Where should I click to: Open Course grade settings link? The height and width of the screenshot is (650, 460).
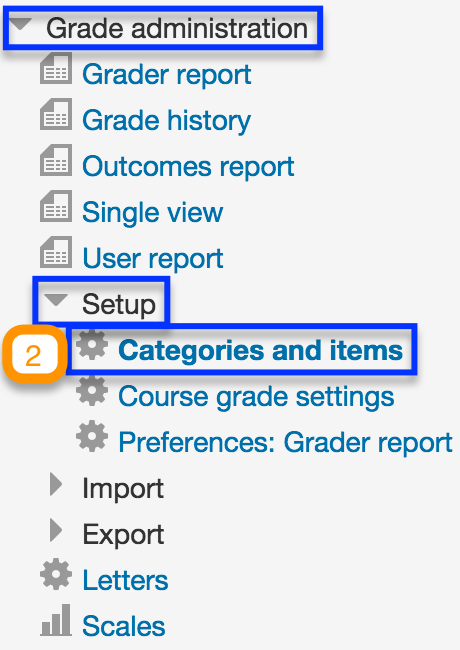[256, 397]
